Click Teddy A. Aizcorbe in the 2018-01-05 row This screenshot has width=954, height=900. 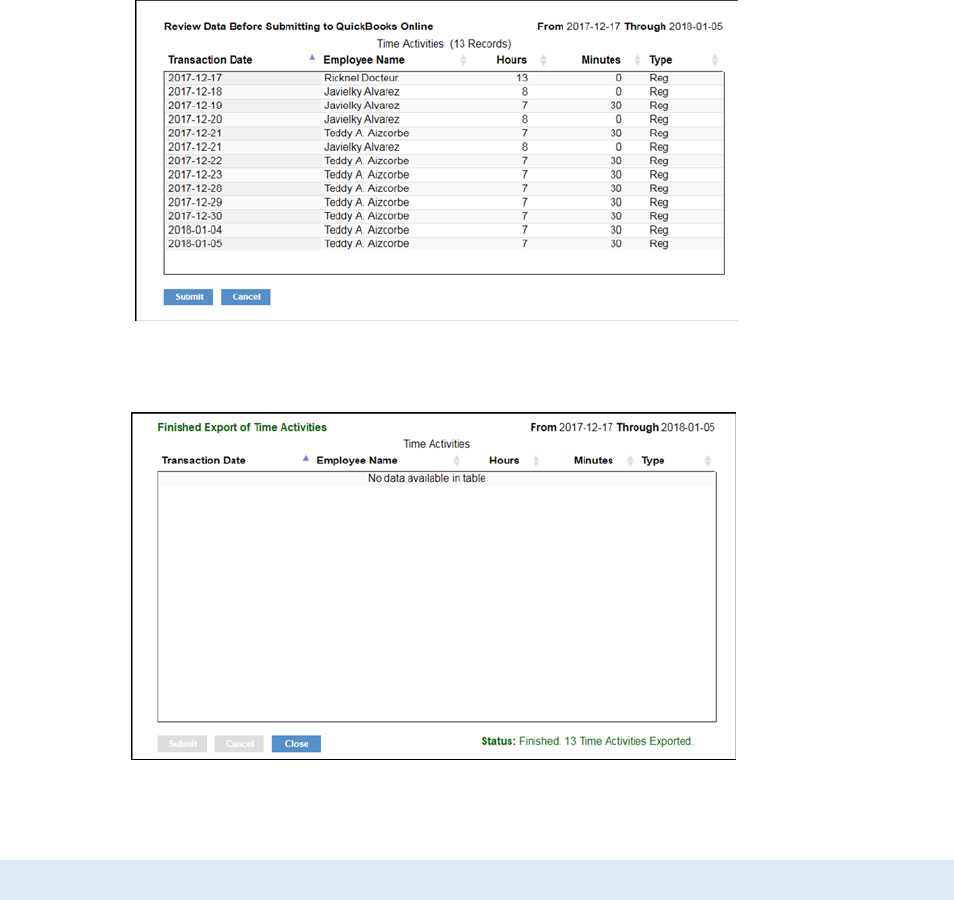(366, 243)
